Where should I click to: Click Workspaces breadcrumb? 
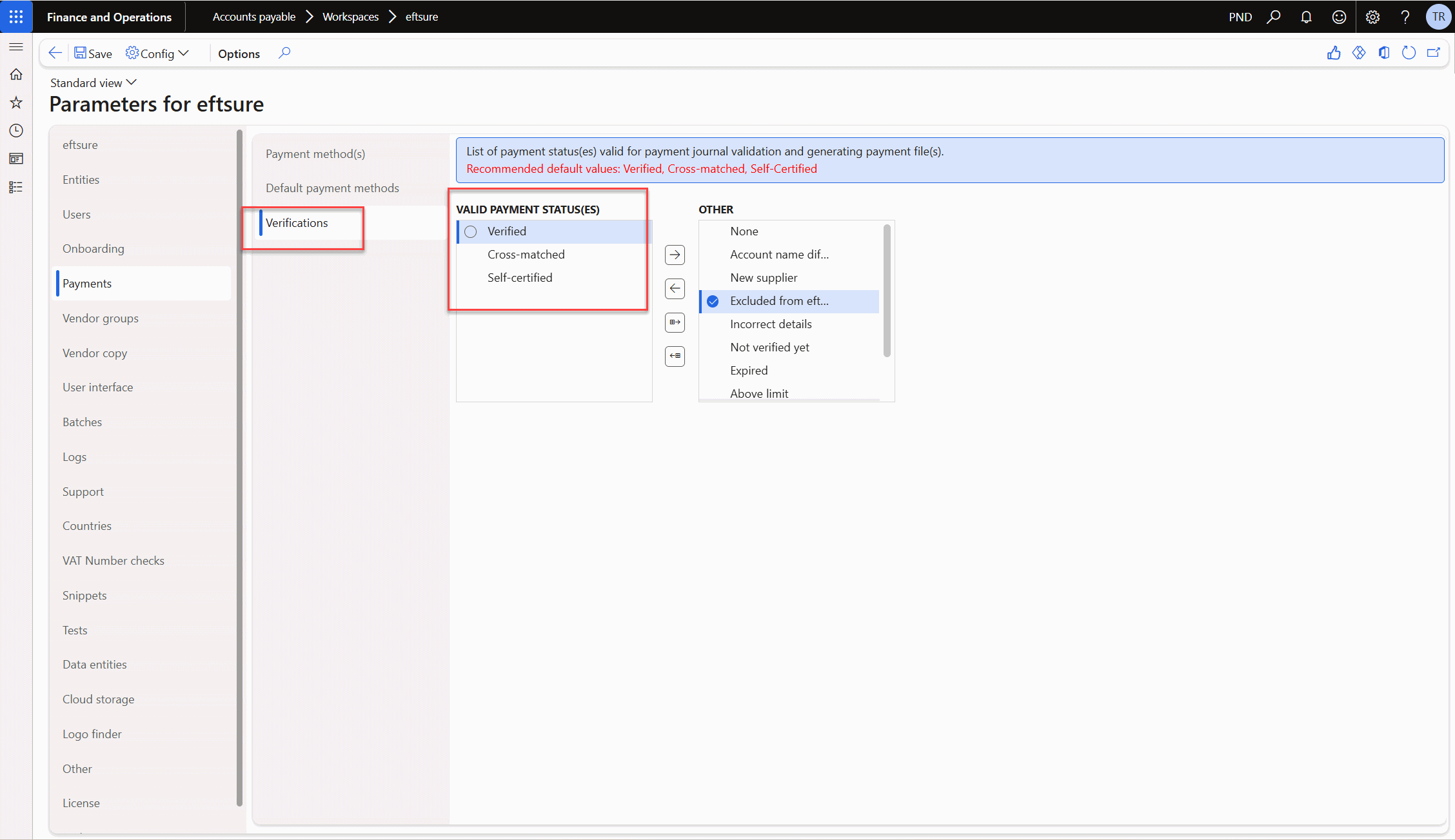(350, 17)
